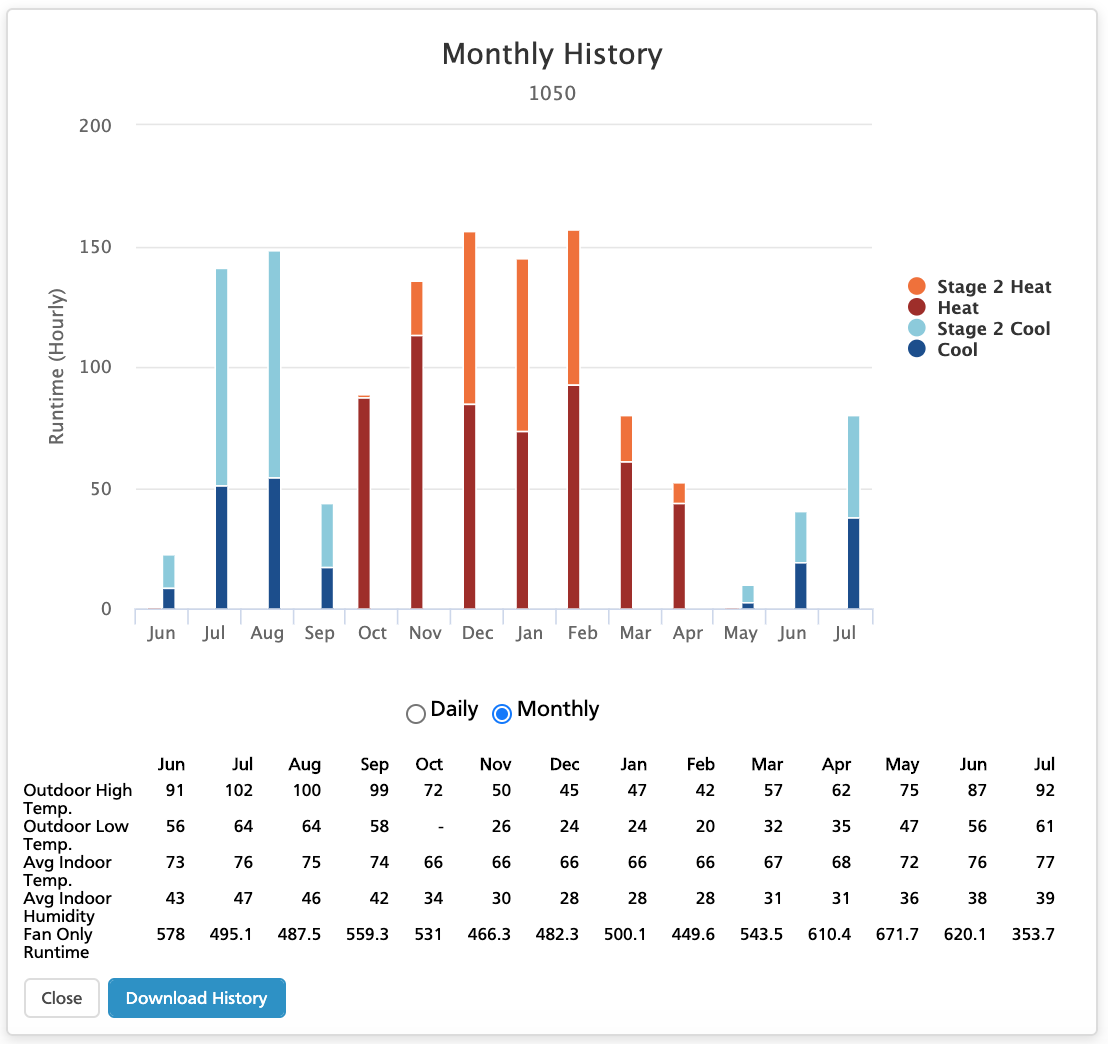The height and width of the screenshot is (1044, 1108).
Task: Select the Monthly radio button
Action: tap(502, 713)
